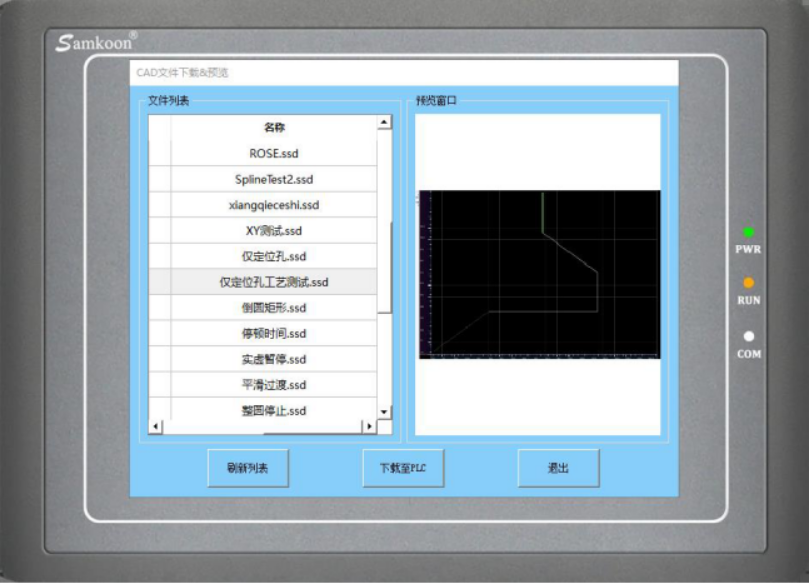Click the horizontal scrollbar track

[x=260, y=427]
